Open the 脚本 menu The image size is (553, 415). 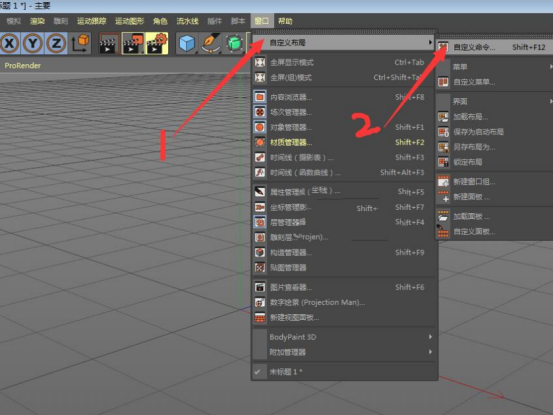[238, 21]
